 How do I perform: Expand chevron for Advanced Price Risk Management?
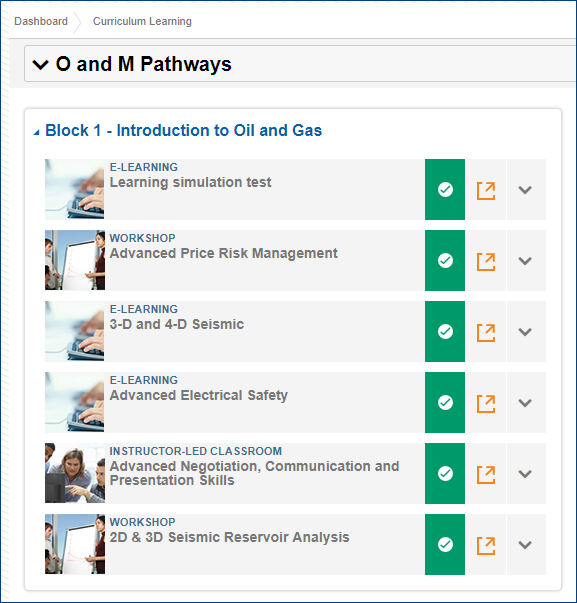click(525, 261)
